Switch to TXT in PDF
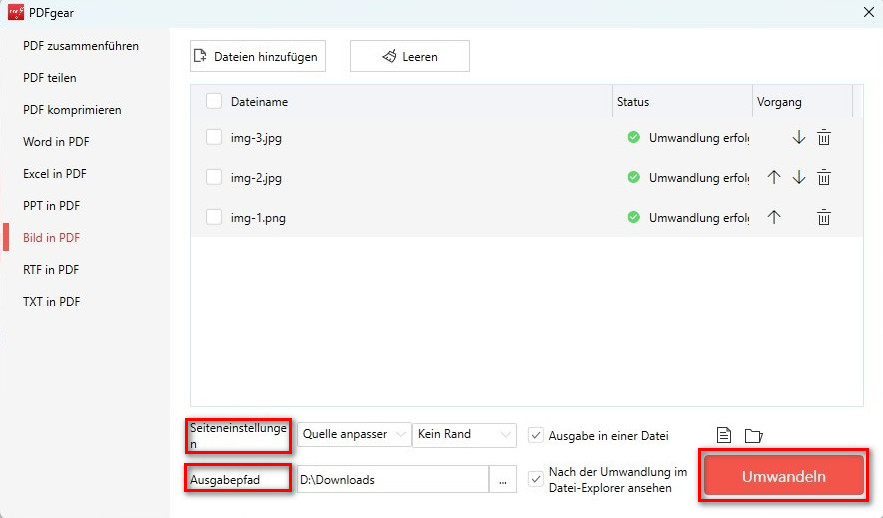 [51, 302]
